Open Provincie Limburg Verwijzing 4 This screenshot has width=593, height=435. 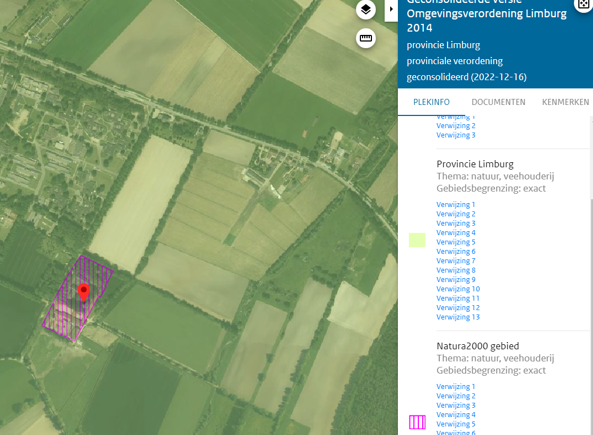point(456,233)
